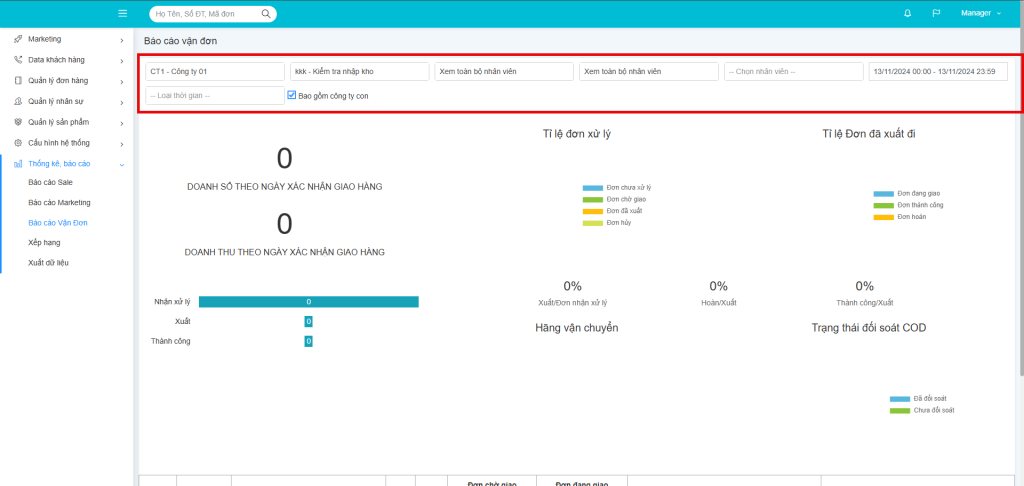Click the flag icon in header

click(936, 13)
